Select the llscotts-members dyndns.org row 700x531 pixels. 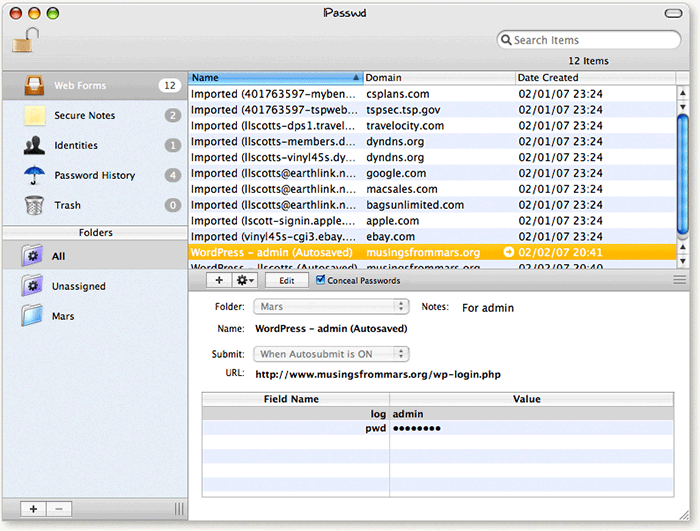tap(432, 141)
